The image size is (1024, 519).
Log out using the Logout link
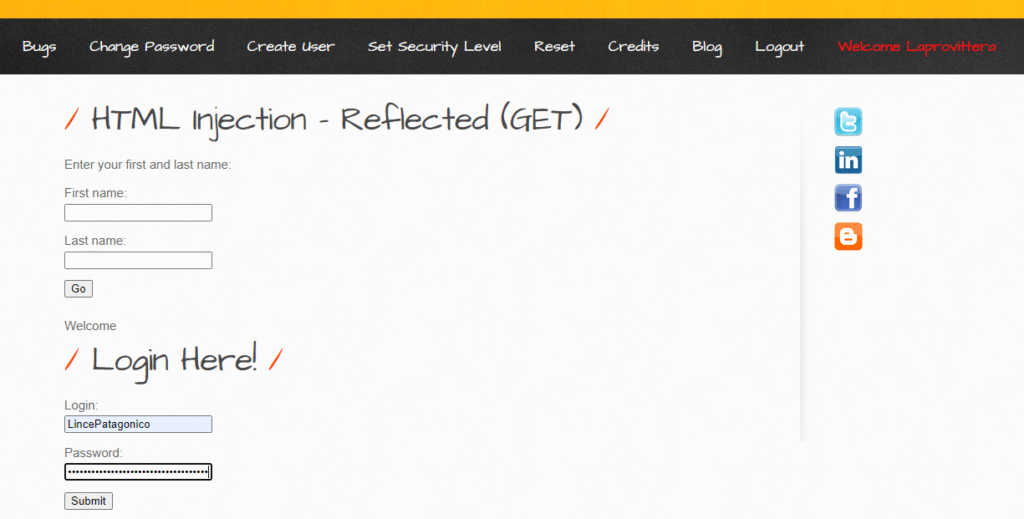pos(779,47)
